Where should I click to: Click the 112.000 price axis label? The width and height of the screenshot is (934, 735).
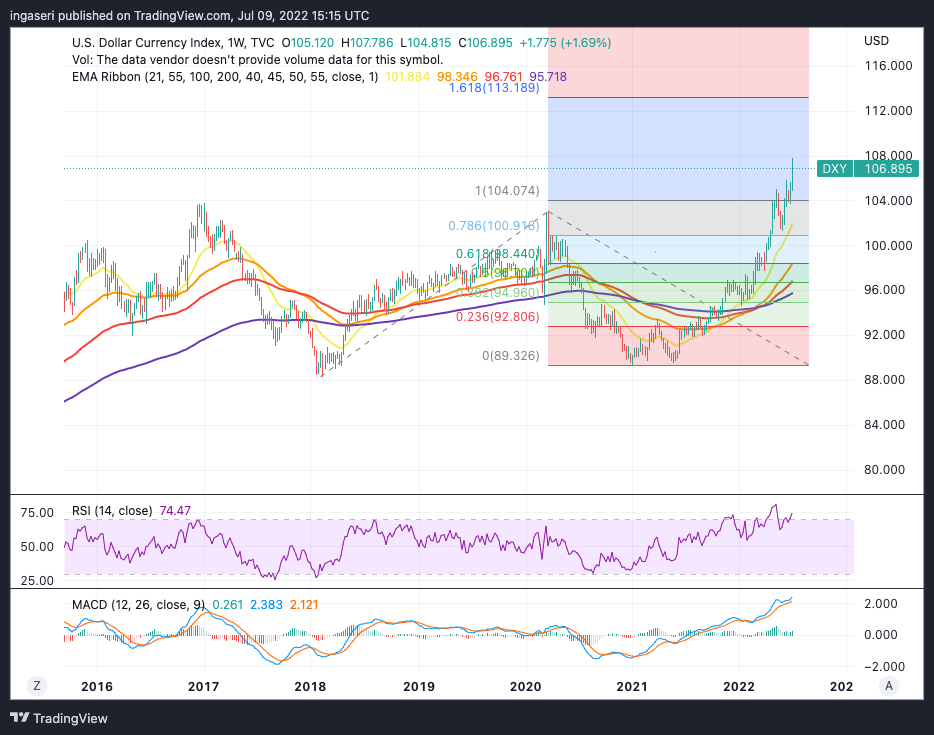[888, 110]
